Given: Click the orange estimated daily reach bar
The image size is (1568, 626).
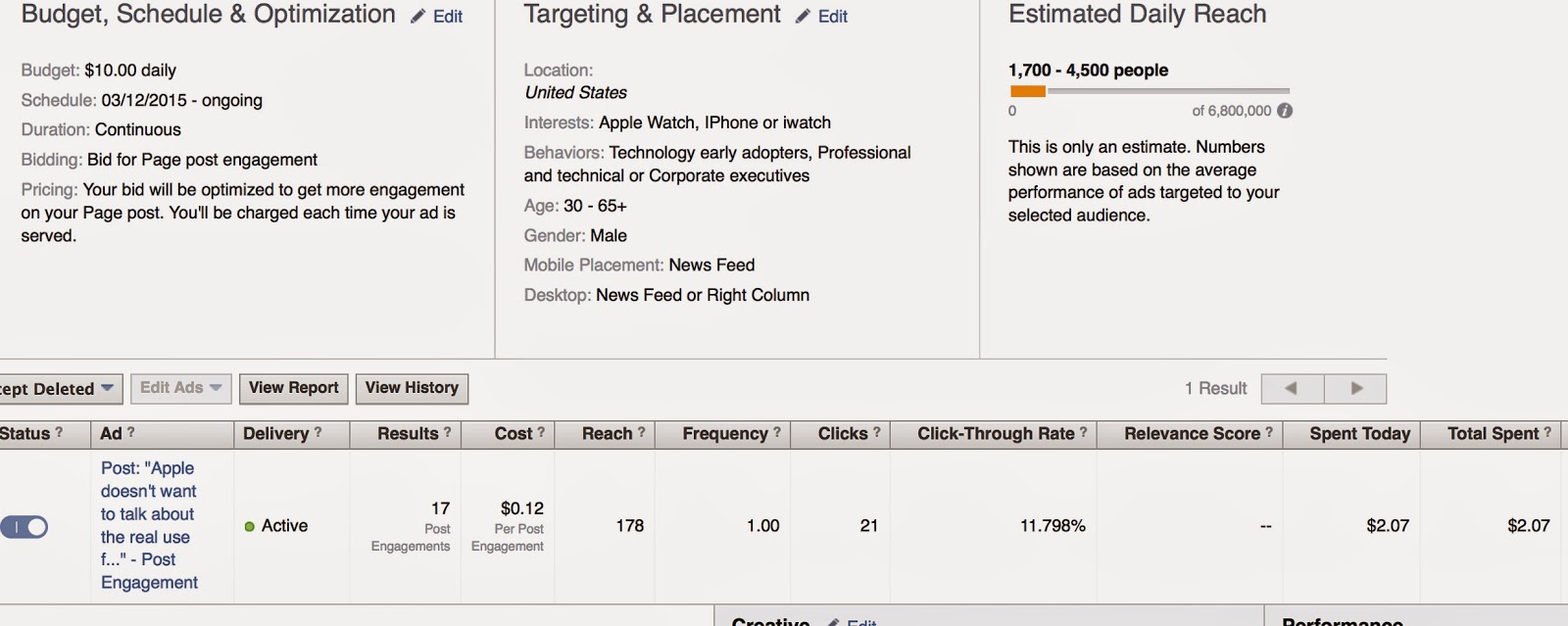Looking at the screenshot, I should 1028,91.
